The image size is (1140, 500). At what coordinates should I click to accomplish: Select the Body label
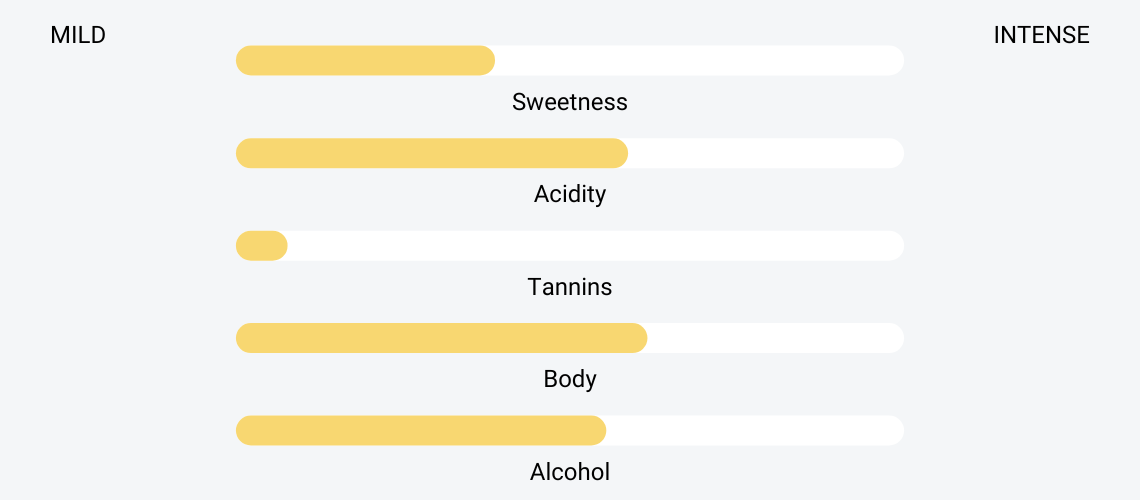tap(569, 380)
